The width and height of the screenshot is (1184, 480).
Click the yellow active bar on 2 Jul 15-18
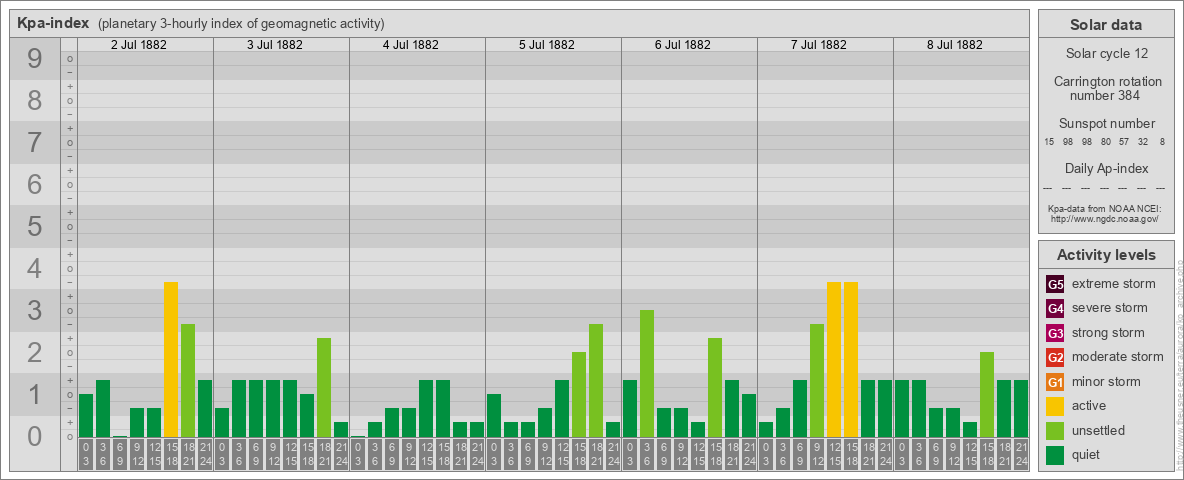[171, 359]
